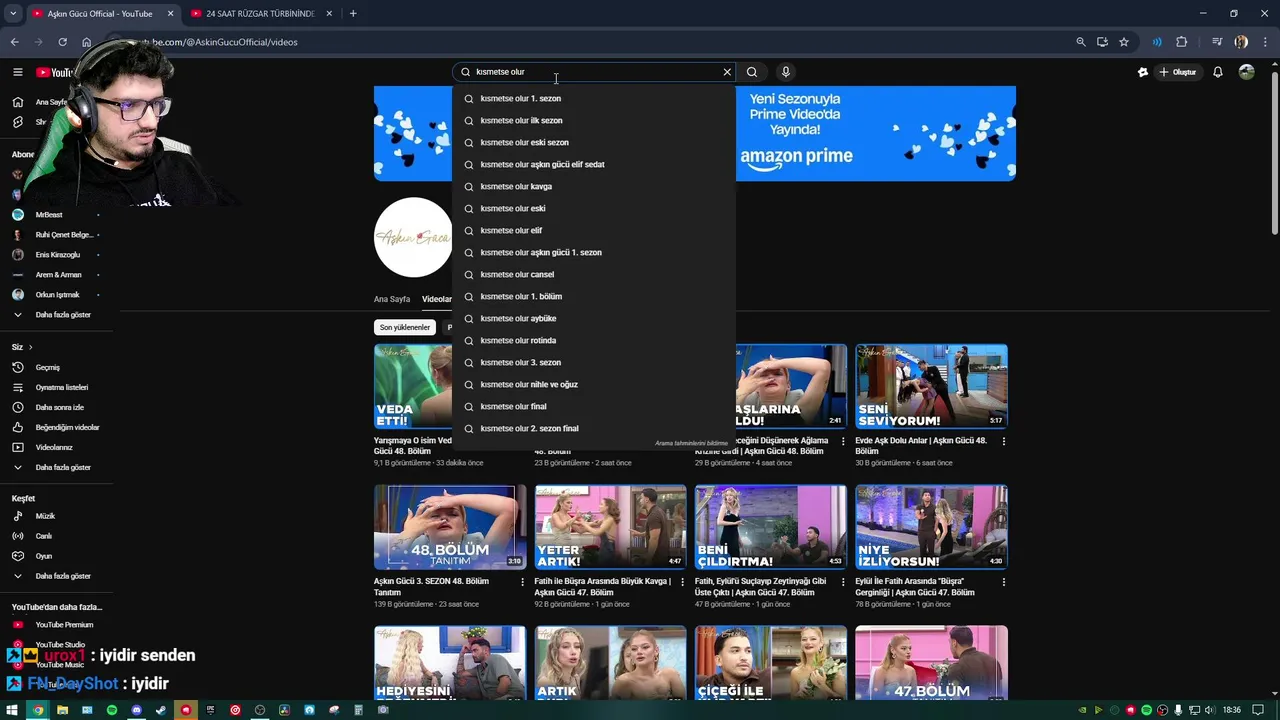Image resolution: width=1280 pixels, height=720 pixels.
Task: Open the Orkun Işıtmak subscription channel
Action: 56,295
